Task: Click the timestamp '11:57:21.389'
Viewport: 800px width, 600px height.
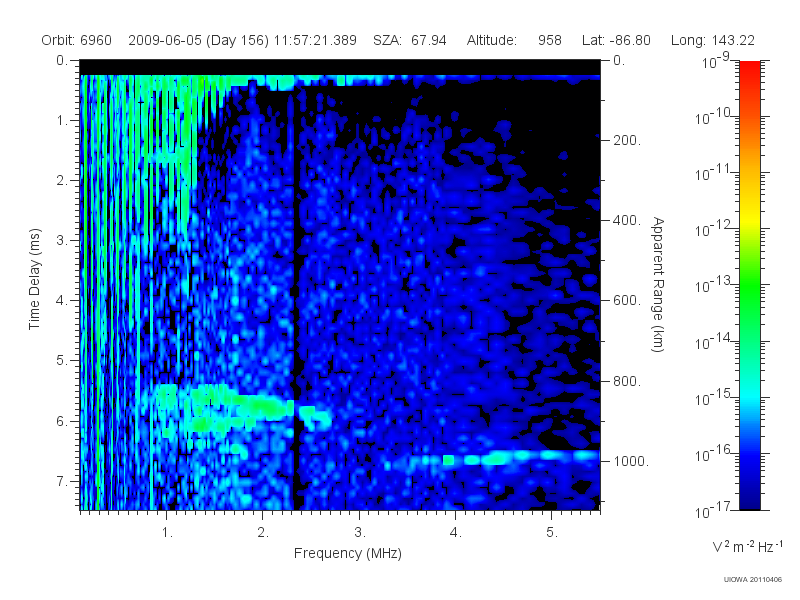Action: [315, 40]
